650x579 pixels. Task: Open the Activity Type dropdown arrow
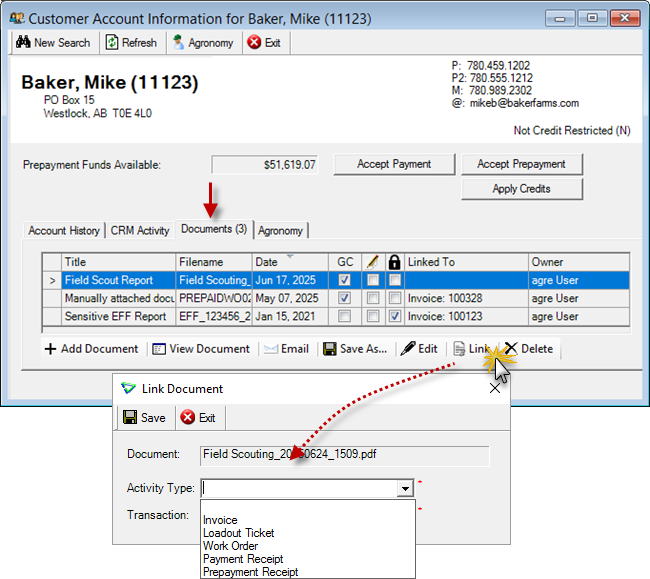[405, 488]
